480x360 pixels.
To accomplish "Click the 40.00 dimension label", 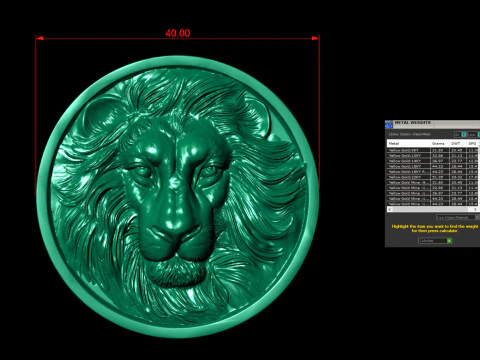I will tap(178, 33).
